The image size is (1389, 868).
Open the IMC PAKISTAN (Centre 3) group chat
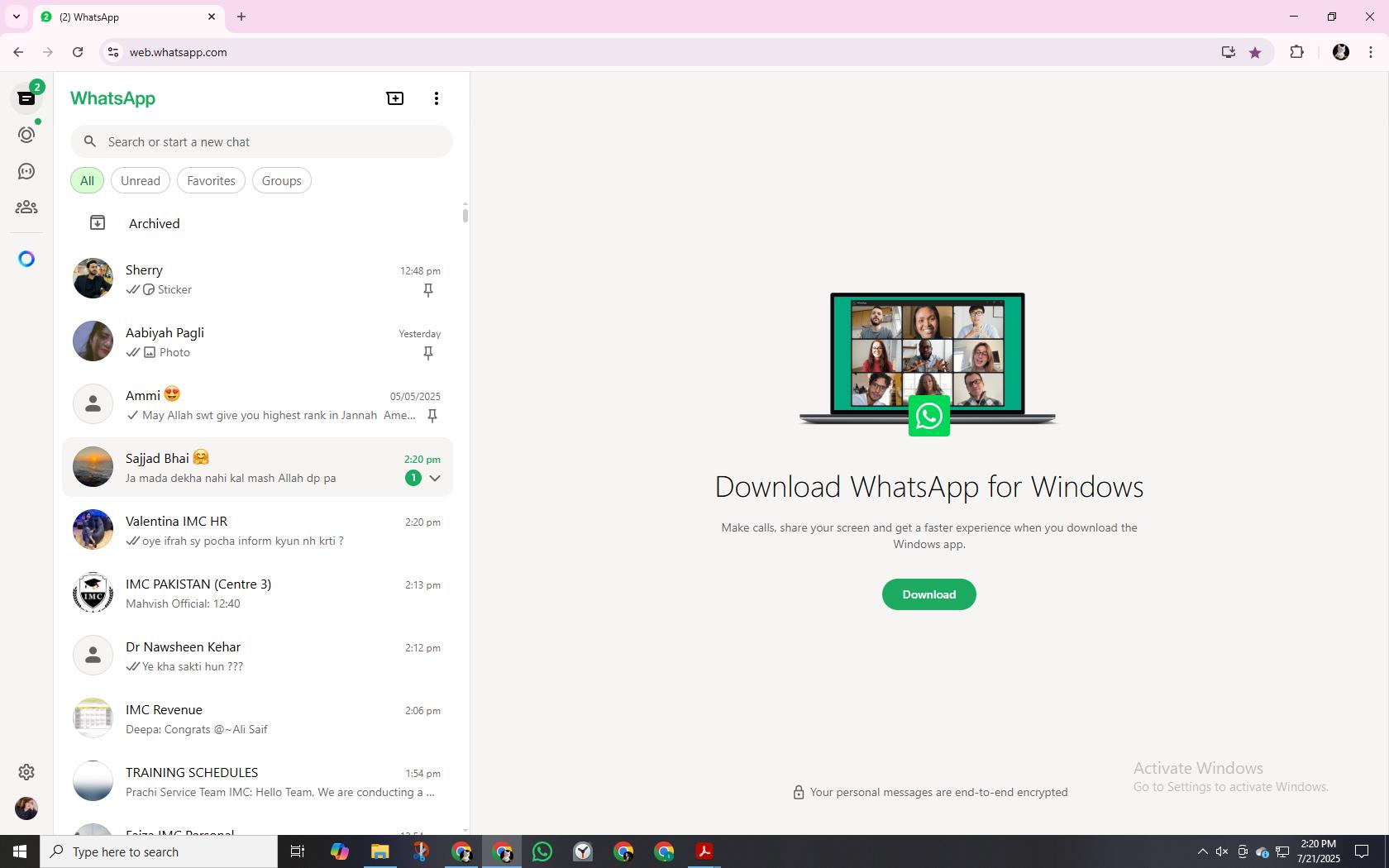(x=258, y=594)
